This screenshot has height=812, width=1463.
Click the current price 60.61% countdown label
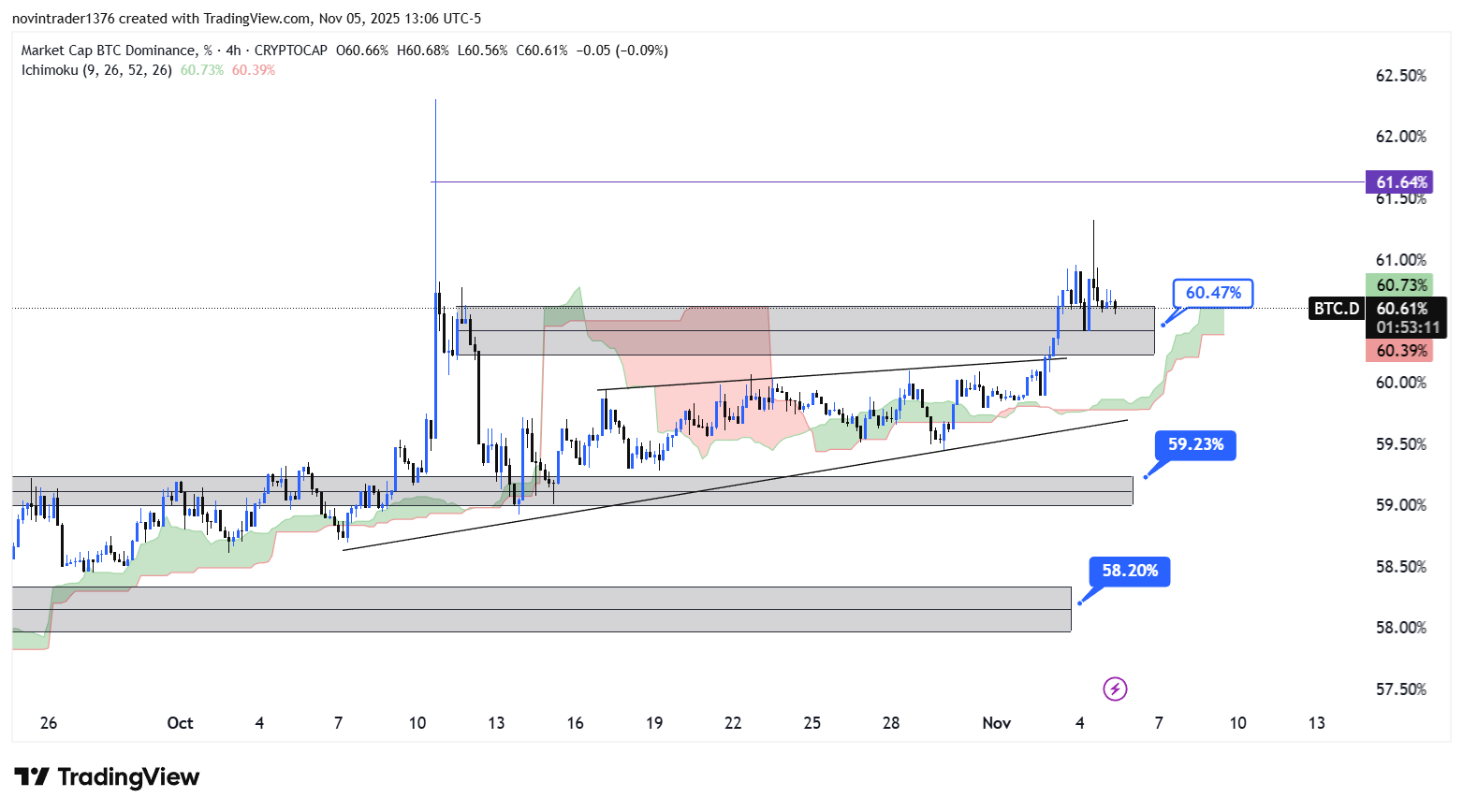1407,318
